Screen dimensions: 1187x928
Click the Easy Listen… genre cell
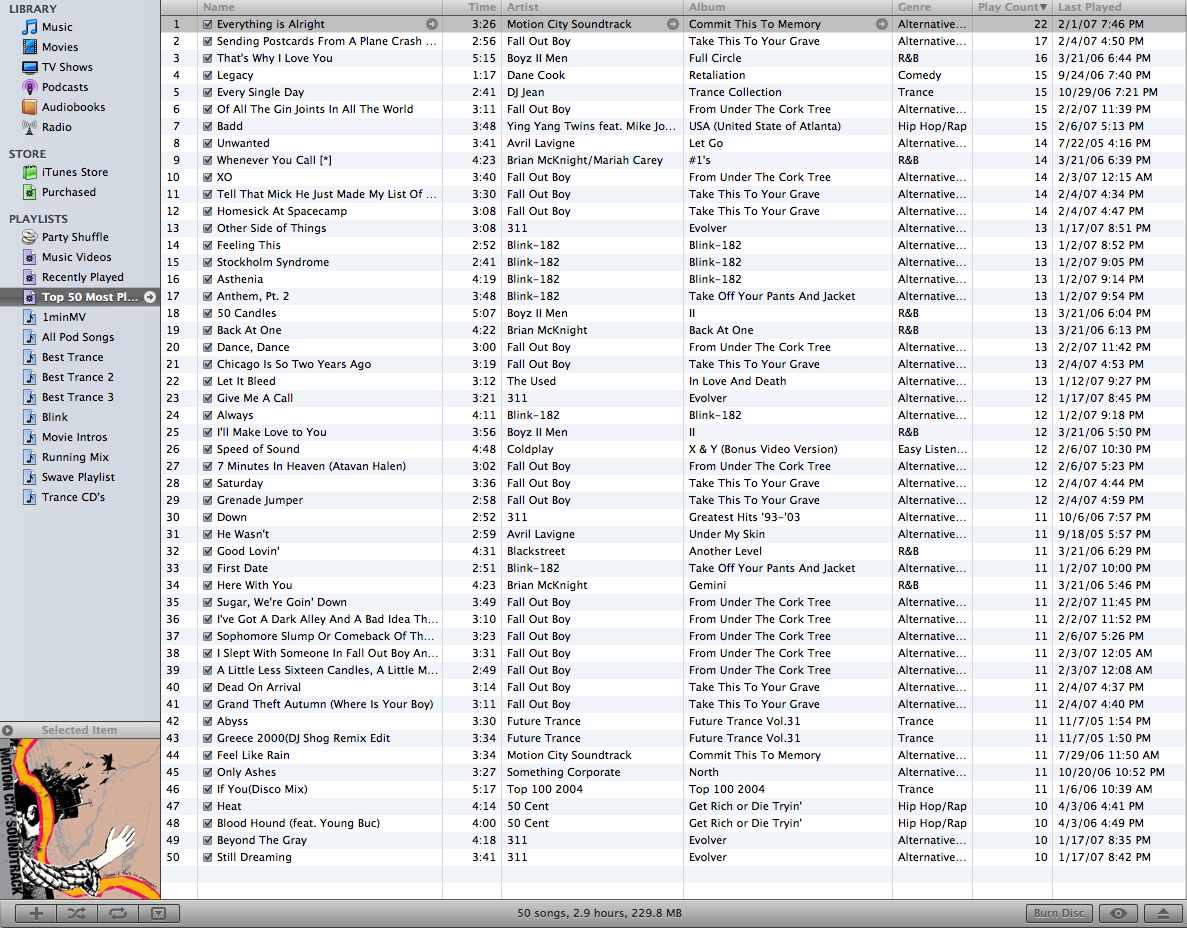(932, 449)
